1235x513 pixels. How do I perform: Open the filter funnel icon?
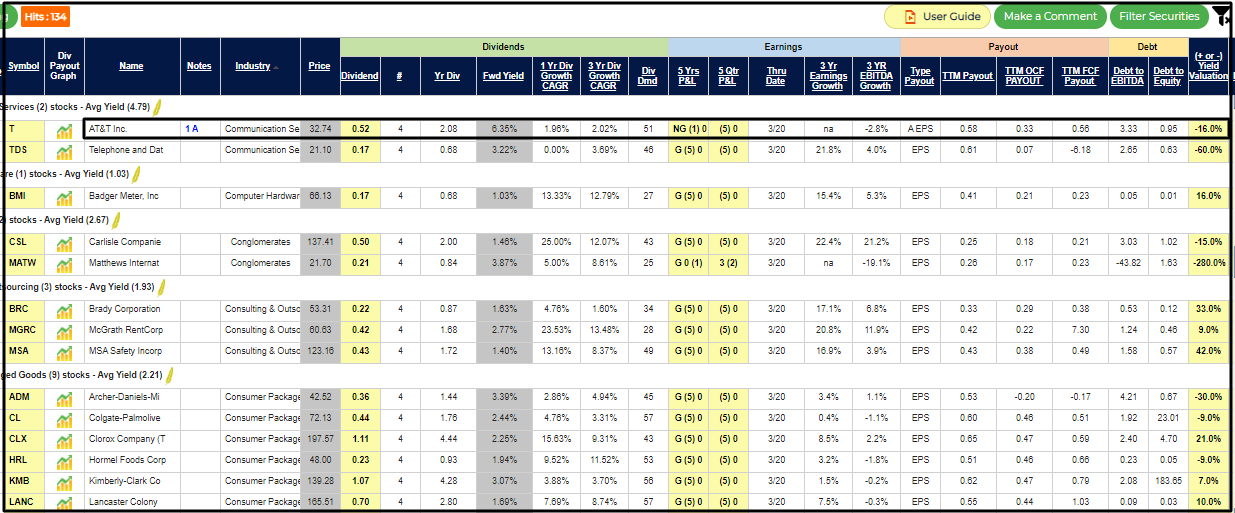pyautogui.click(x=1222, y=15)
